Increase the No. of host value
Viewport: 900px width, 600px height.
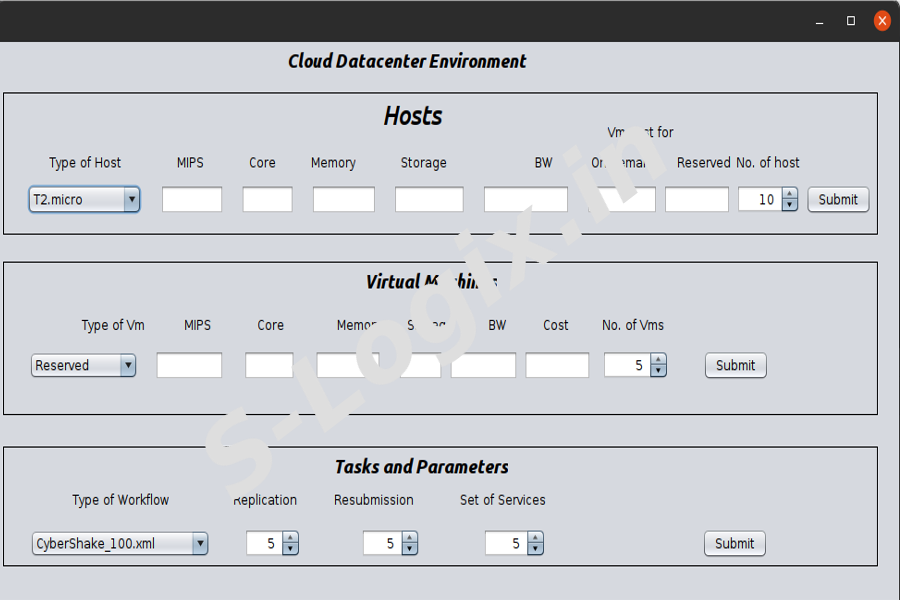[x=790, y=194]
